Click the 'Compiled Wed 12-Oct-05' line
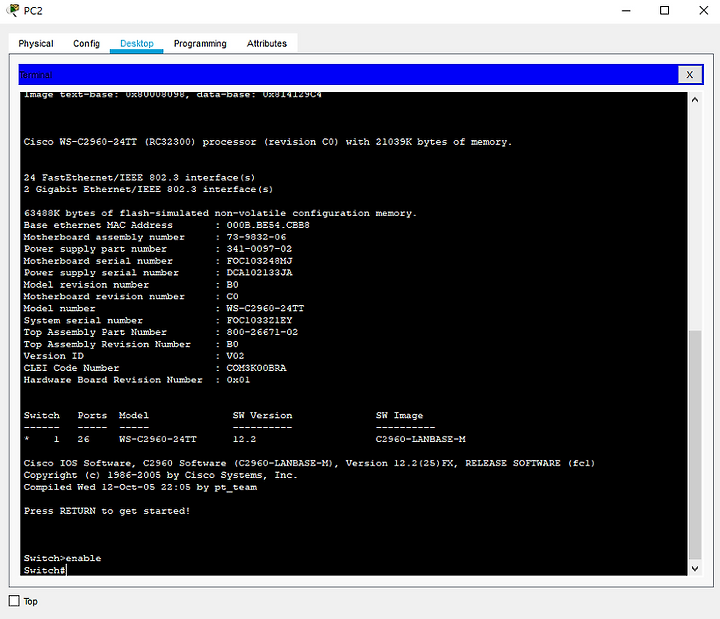720x619 pixels. (140, 487)
